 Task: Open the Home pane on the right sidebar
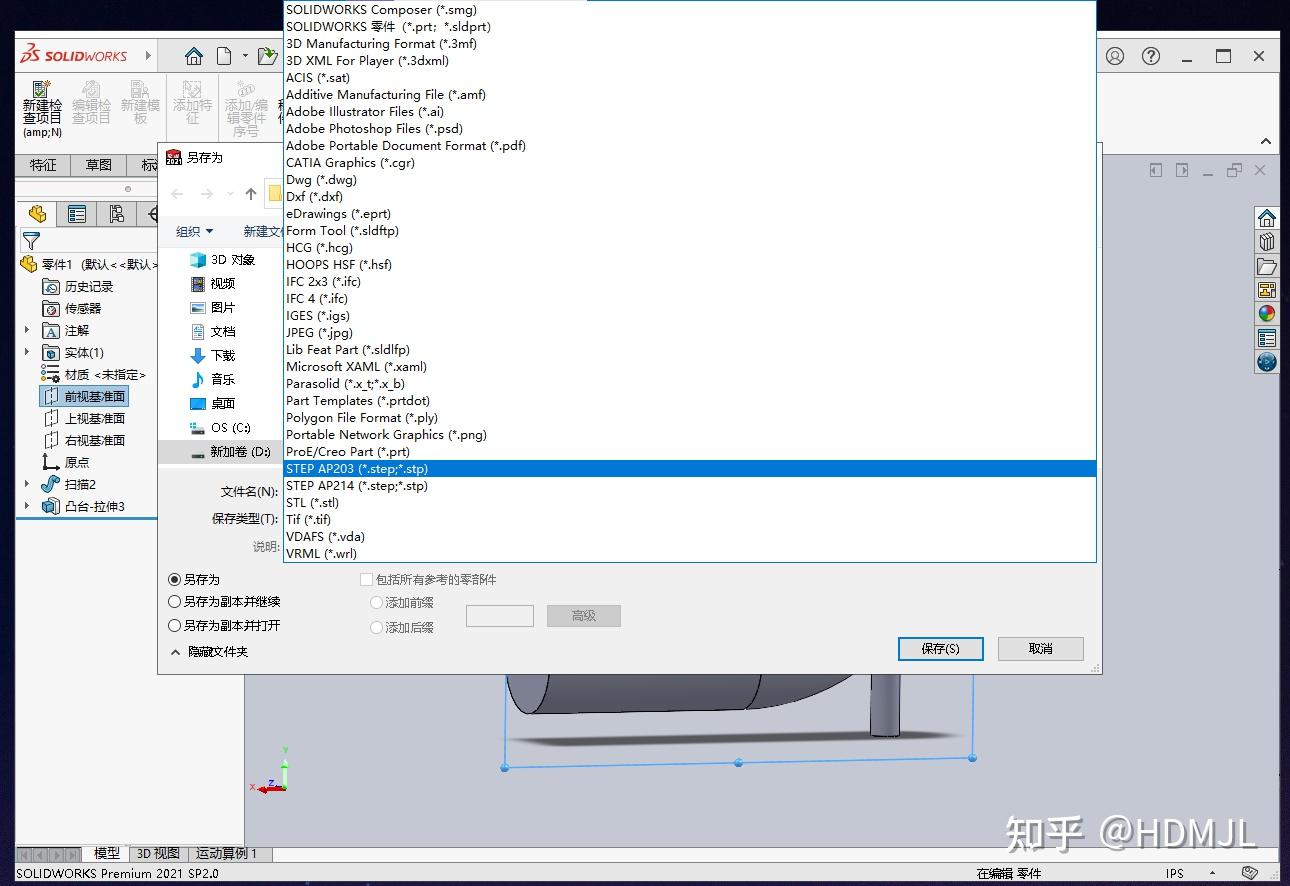tap(1266, 216)
